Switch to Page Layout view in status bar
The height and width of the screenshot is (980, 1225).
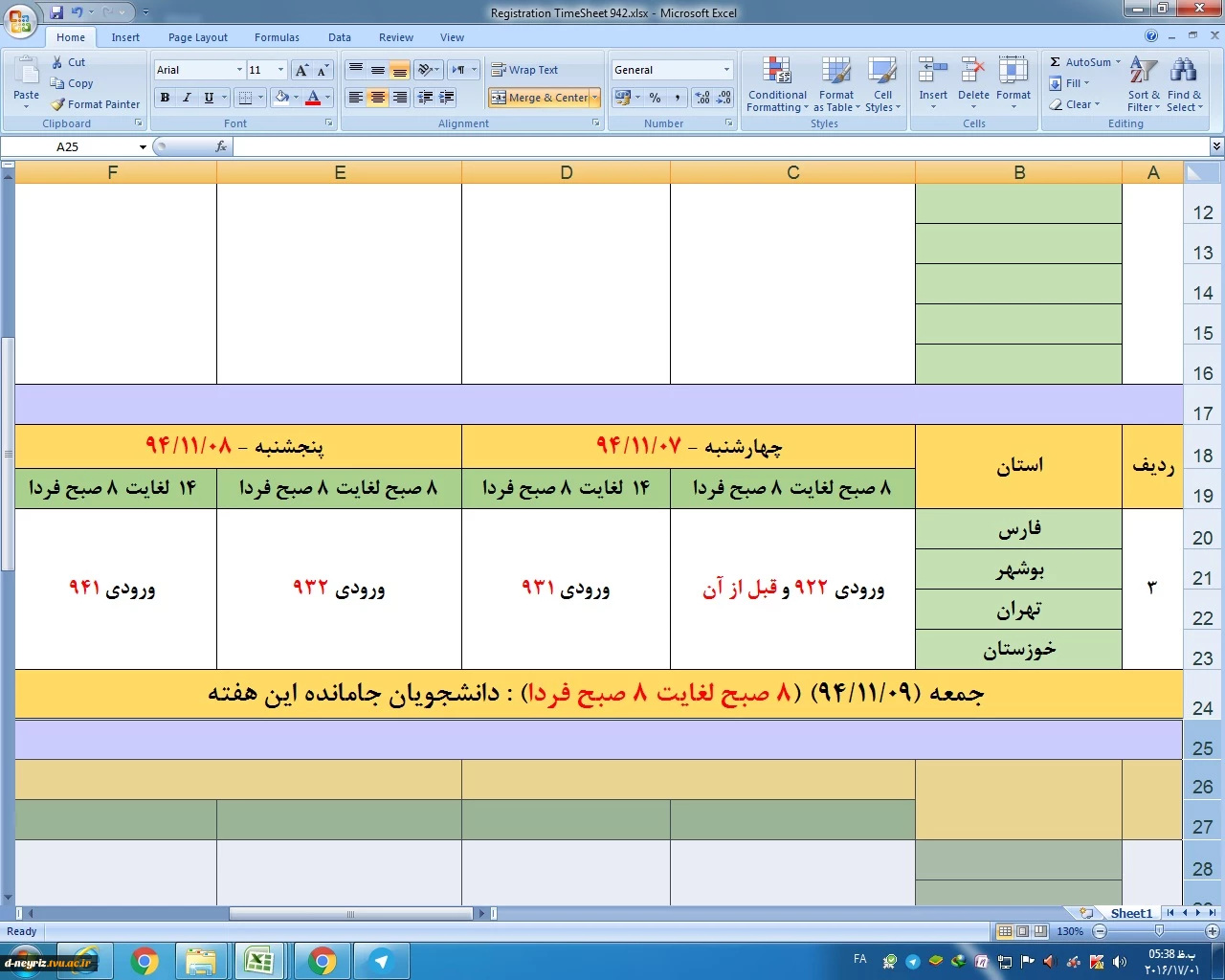point(1022,931)
